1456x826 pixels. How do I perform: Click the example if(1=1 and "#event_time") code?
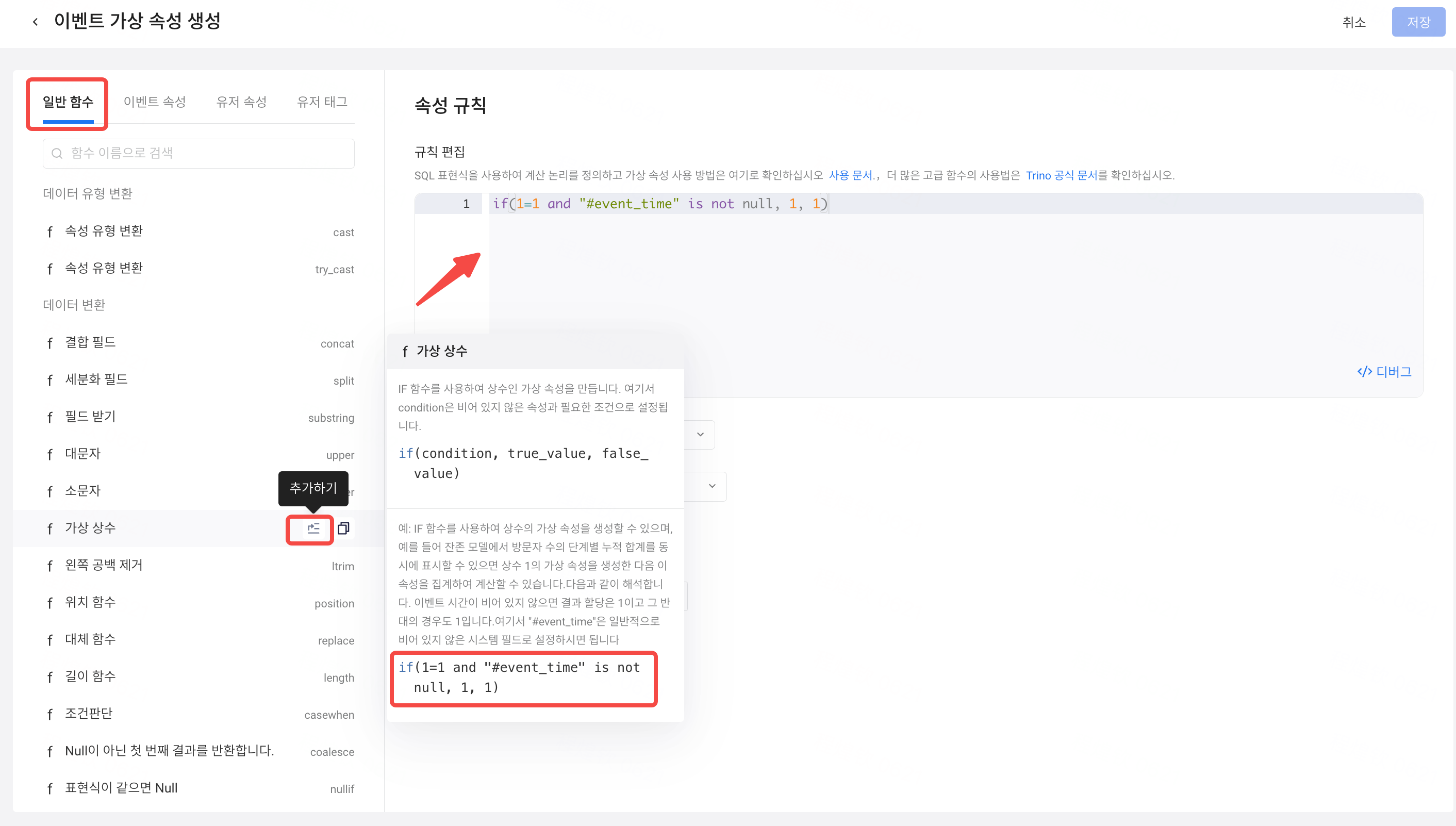tap(520, 678)
